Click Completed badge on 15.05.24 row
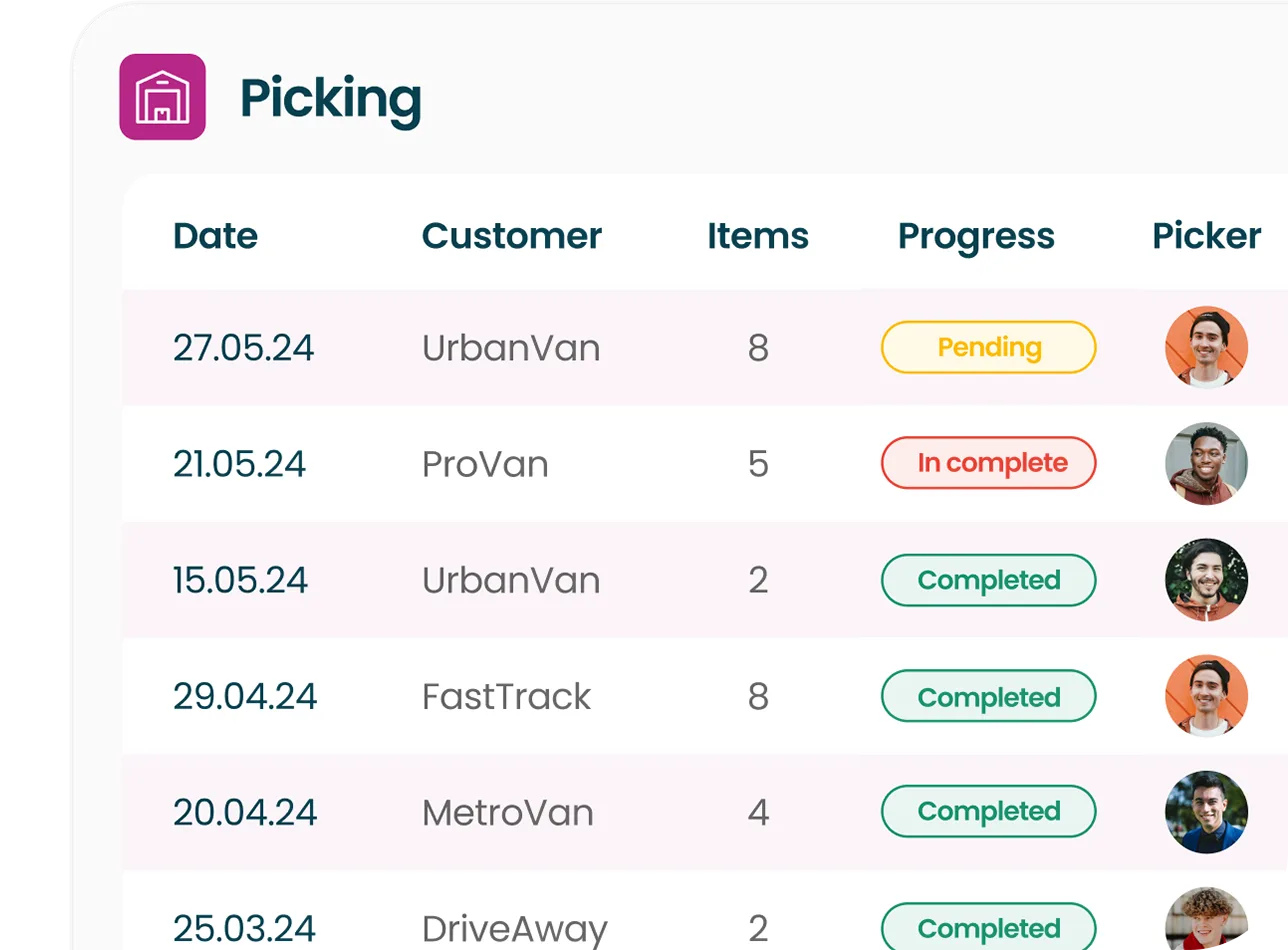 989,580
